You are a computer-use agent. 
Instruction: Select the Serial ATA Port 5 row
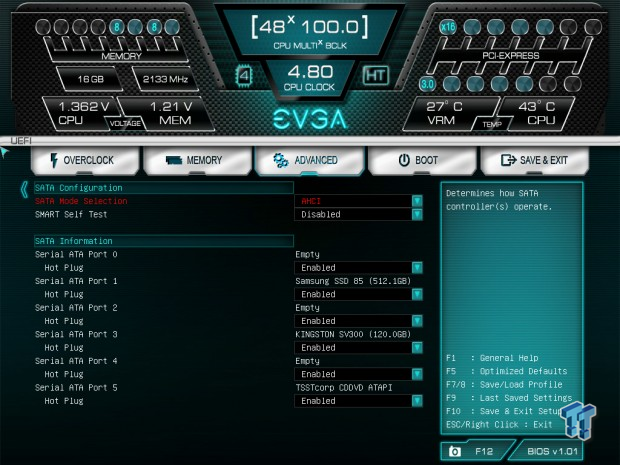(x=76, y=388)
